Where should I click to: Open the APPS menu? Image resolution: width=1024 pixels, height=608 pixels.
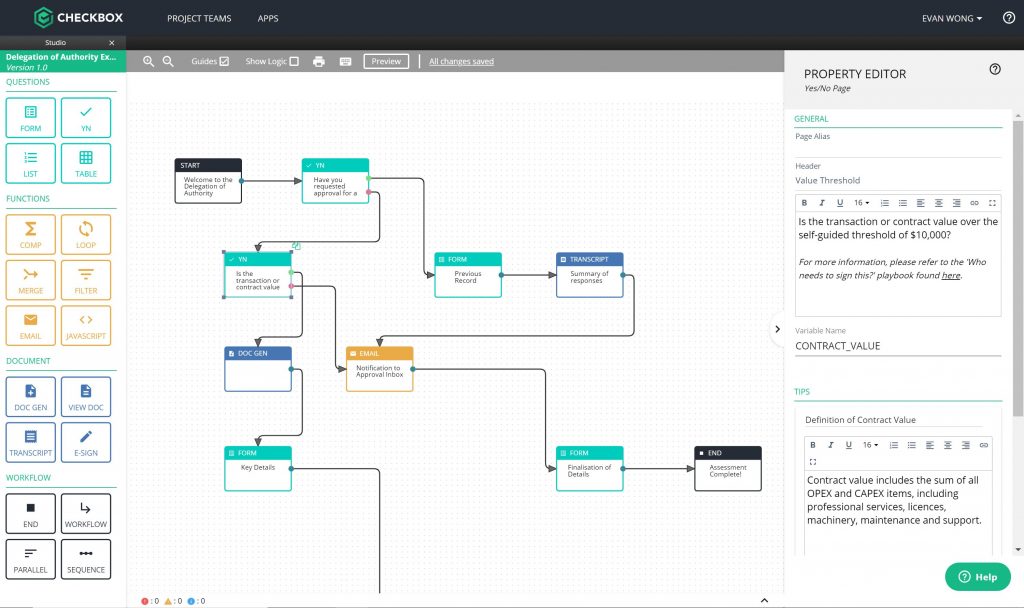[x=268, y=18]
